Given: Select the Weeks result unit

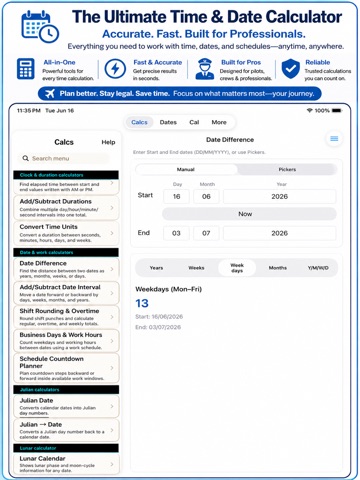Looking at the screenshot, I should click(196, 268).
